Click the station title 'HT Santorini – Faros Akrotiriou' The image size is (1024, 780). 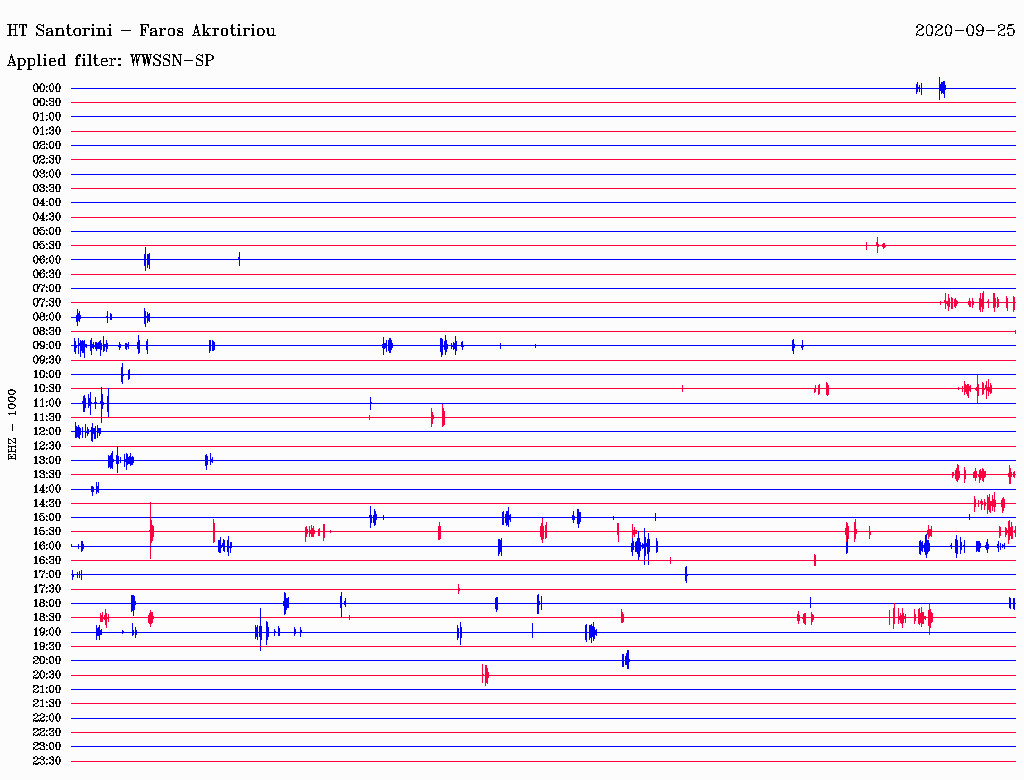[x=141, y=31]
